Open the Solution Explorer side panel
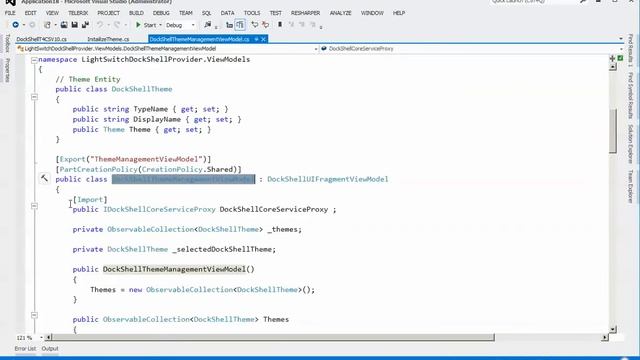 [x=631, y=144]
